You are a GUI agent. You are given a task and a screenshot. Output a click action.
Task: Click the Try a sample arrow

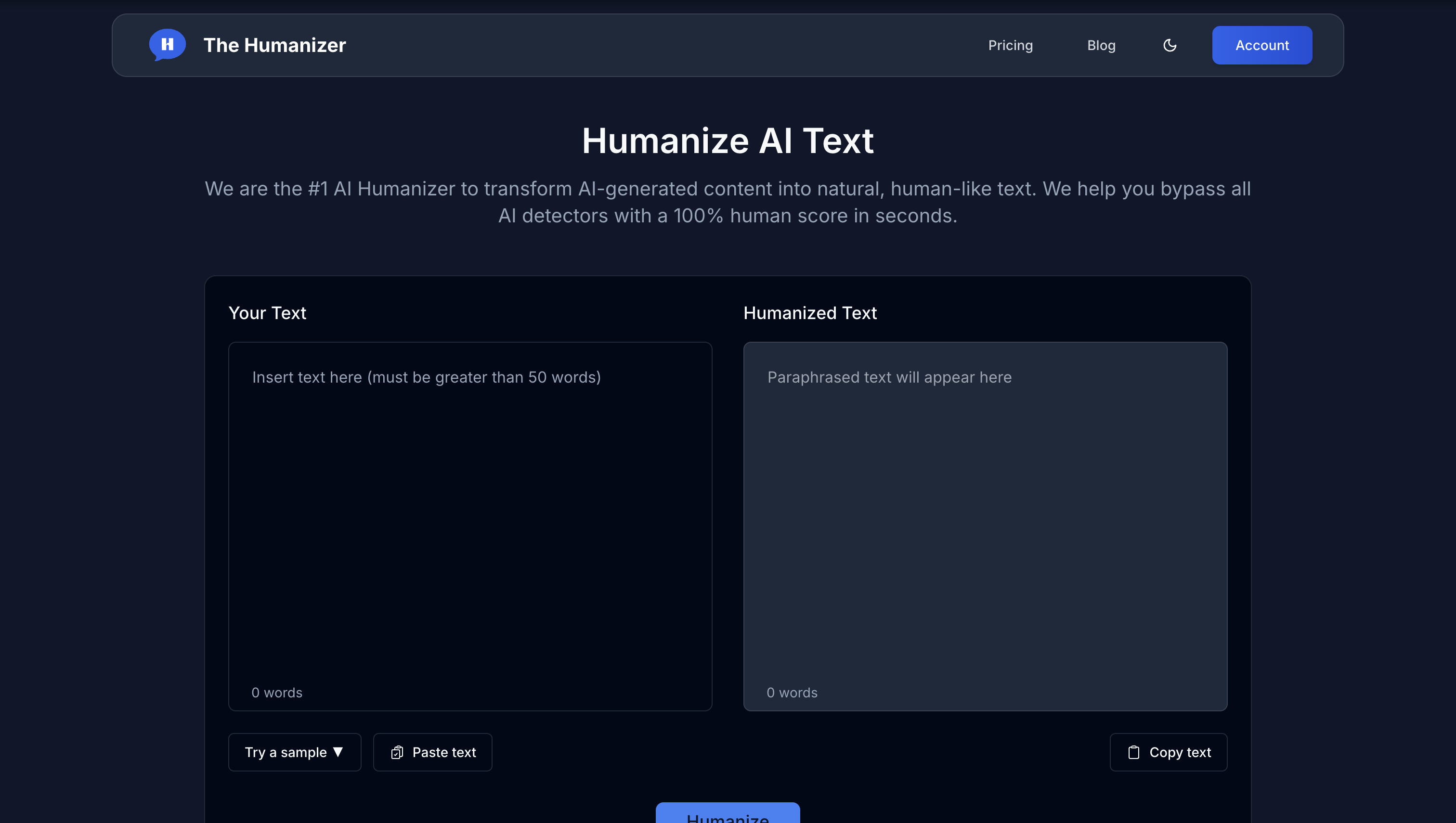click(x=338, y=752)
